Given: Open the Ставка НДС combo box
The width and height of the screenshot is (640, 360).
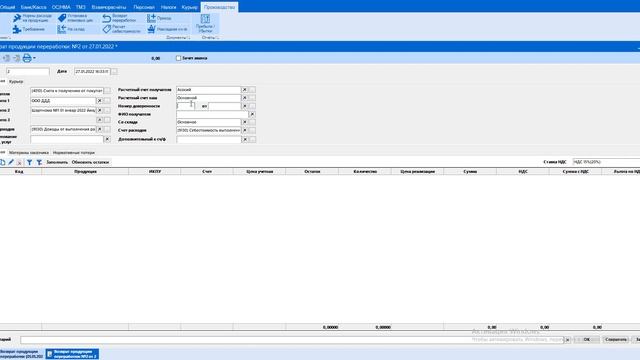Looking at the screenshot, I should tap(606, 162).
